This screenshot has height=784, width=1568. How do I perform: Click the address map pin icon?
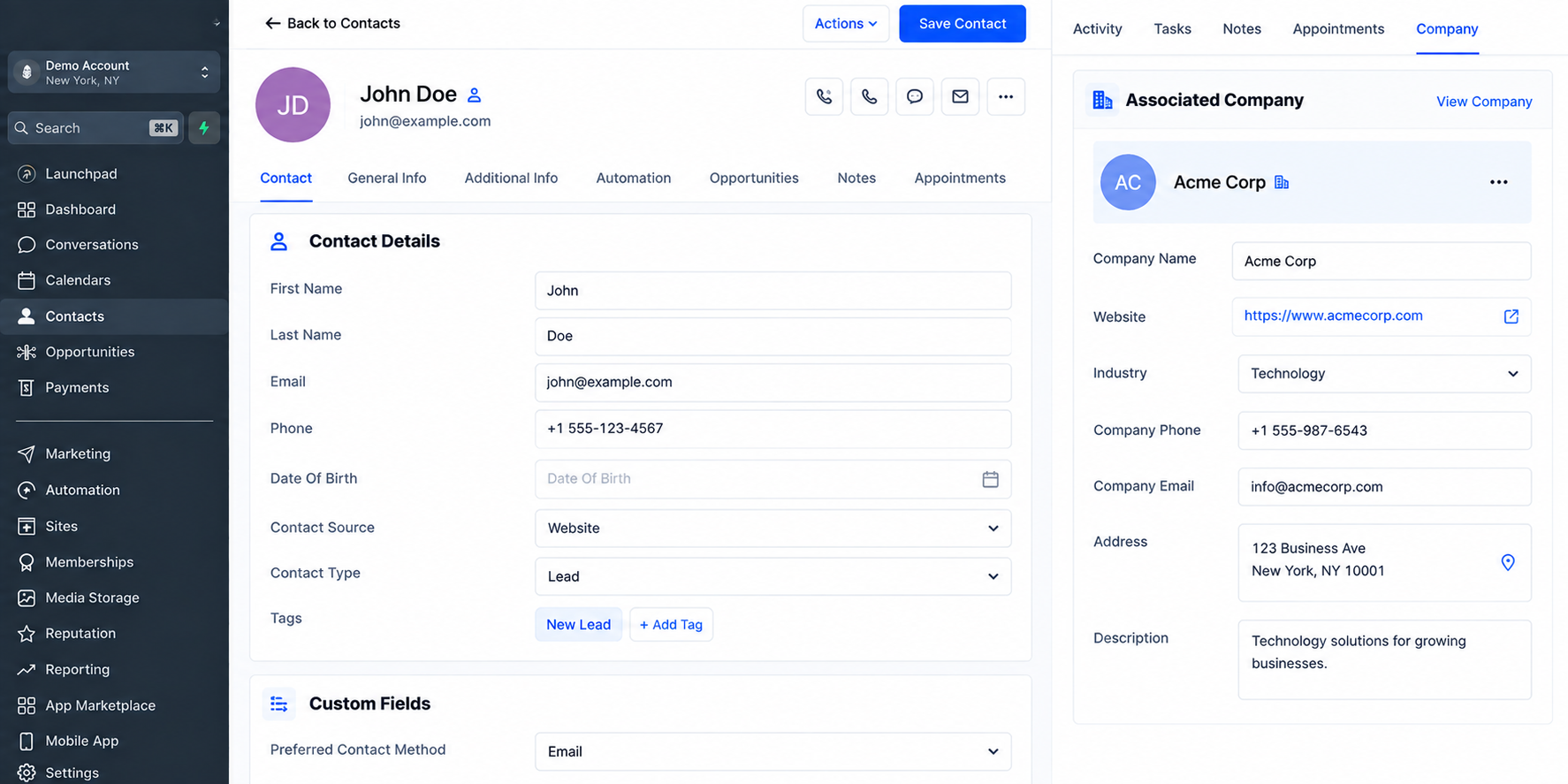click(1508, 562)
